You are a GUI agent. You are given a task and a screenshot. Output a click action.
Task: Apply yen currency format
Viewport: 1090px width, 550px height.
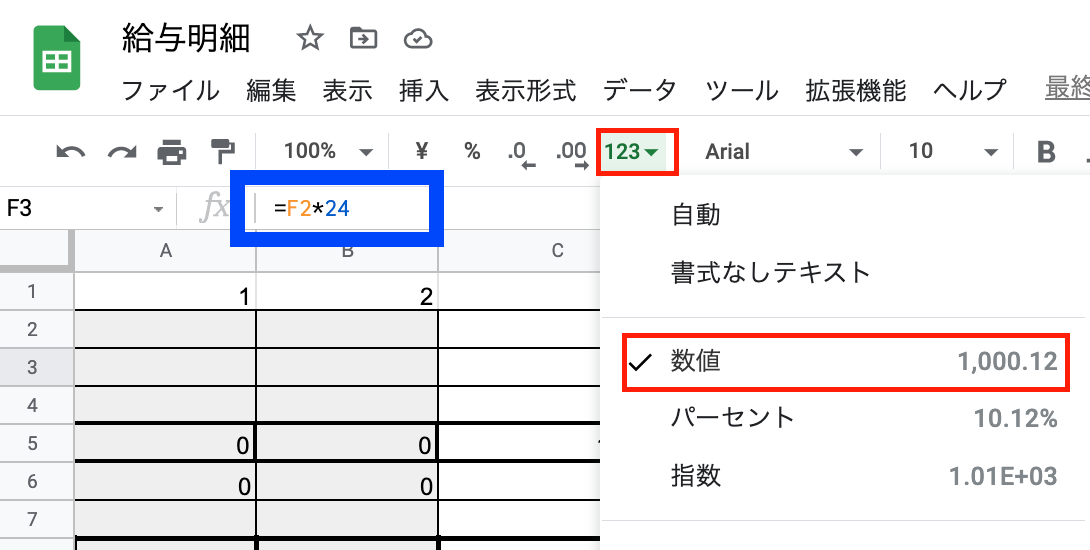point(421,151)
